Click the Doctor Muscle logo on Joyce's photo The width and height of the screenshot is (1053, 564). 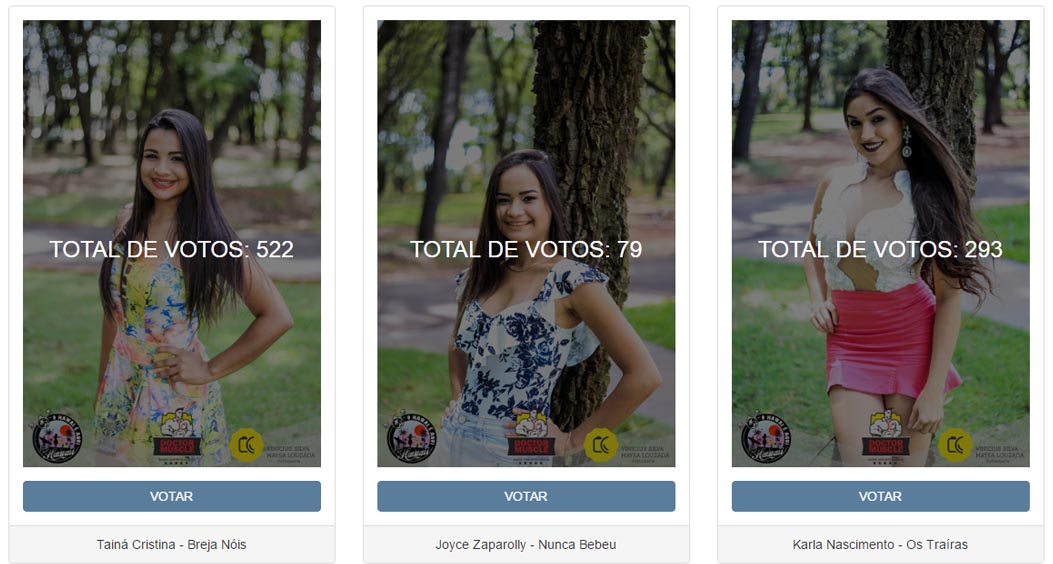point(531,436)
